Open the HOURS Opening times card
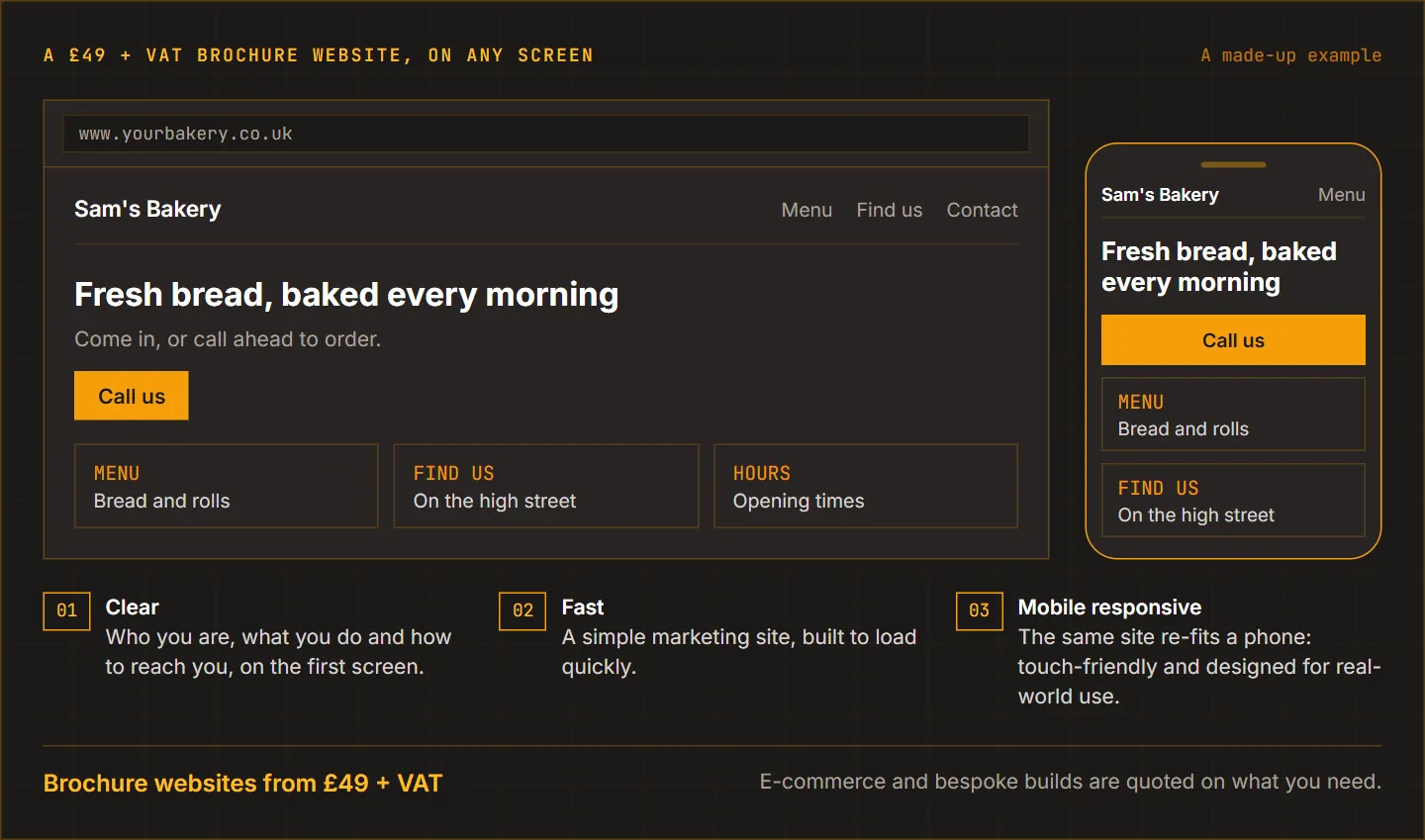Viewport: 1425px width, 840px height. point(866,486)
